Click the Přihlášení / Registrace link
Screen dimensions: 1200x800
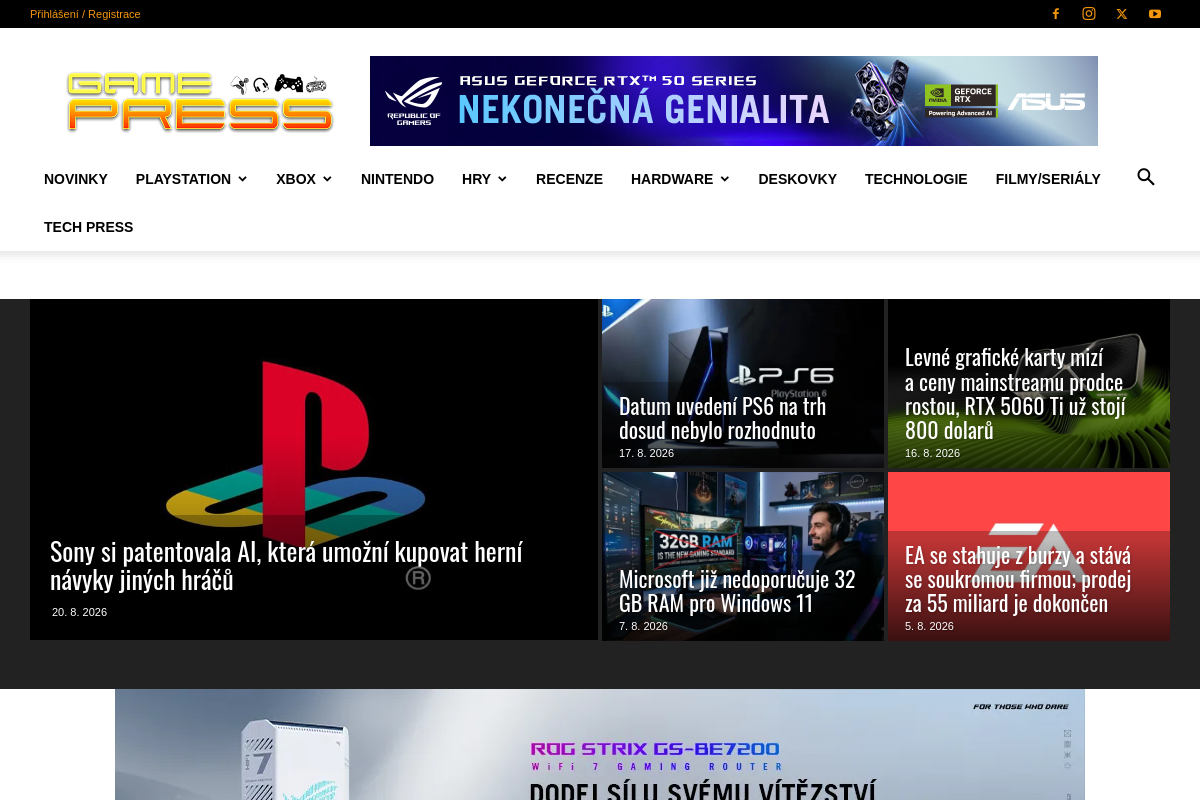[85, 14]
